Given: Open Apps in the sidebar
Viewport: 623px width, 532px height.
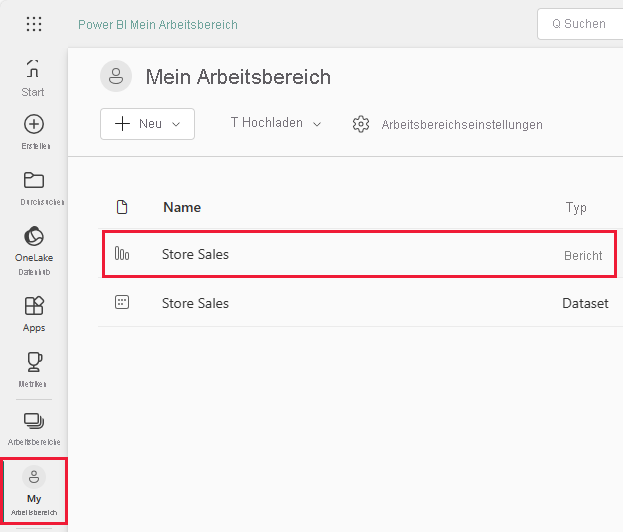Looking at the screenshot, I should coord(34,314).
